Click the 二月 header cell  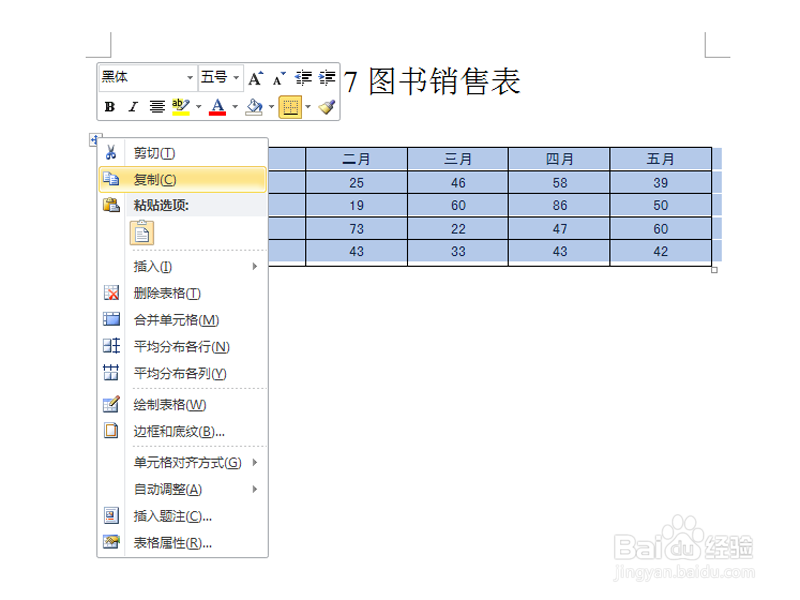pos(357,159)
